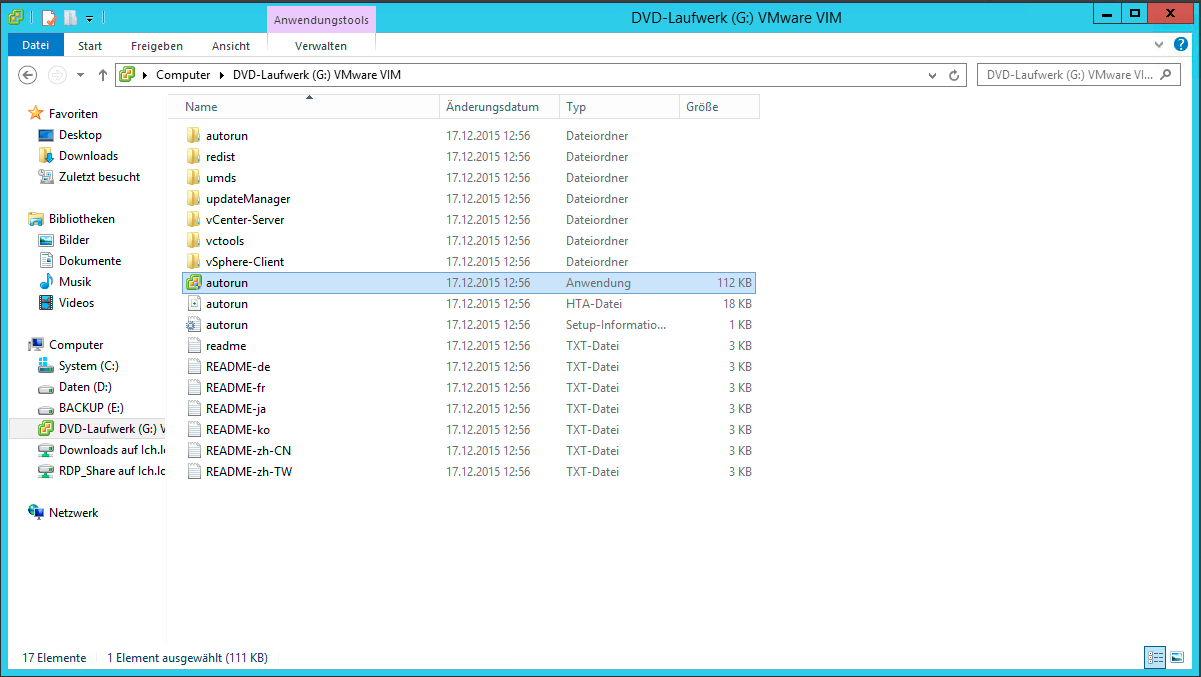This screenshot has height=677, width=1201.
Task: Sort by the Größe column header
Action: click(x=719, y=107)
